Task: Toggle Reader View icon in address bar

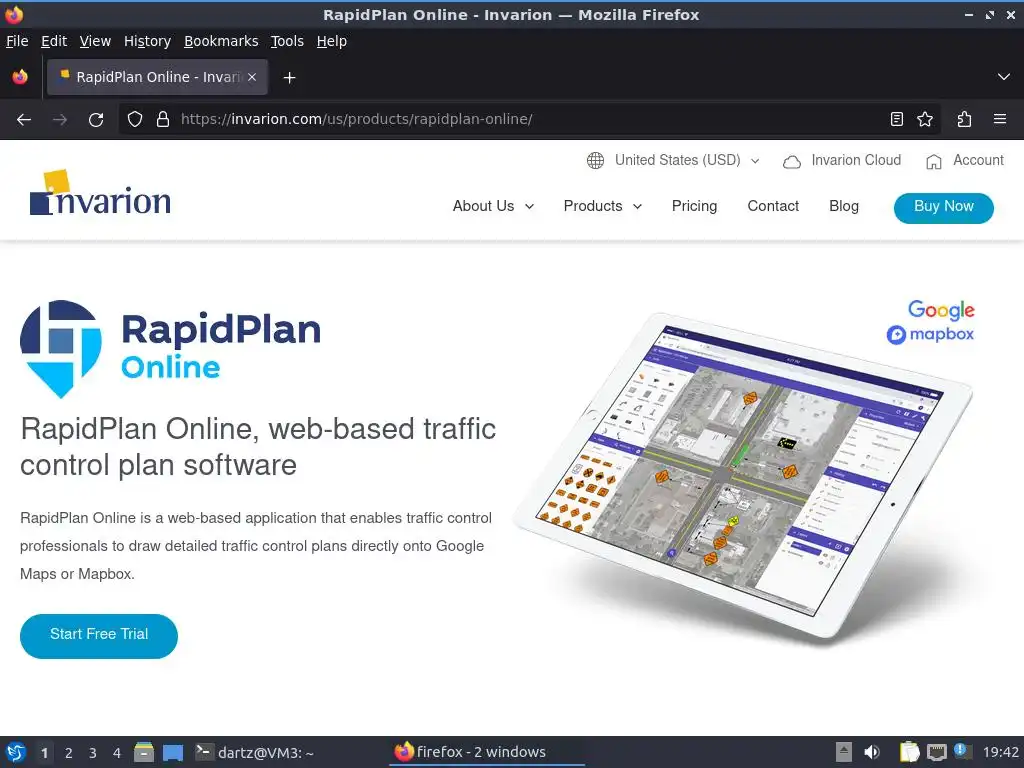Action: (x=897, y=119)
